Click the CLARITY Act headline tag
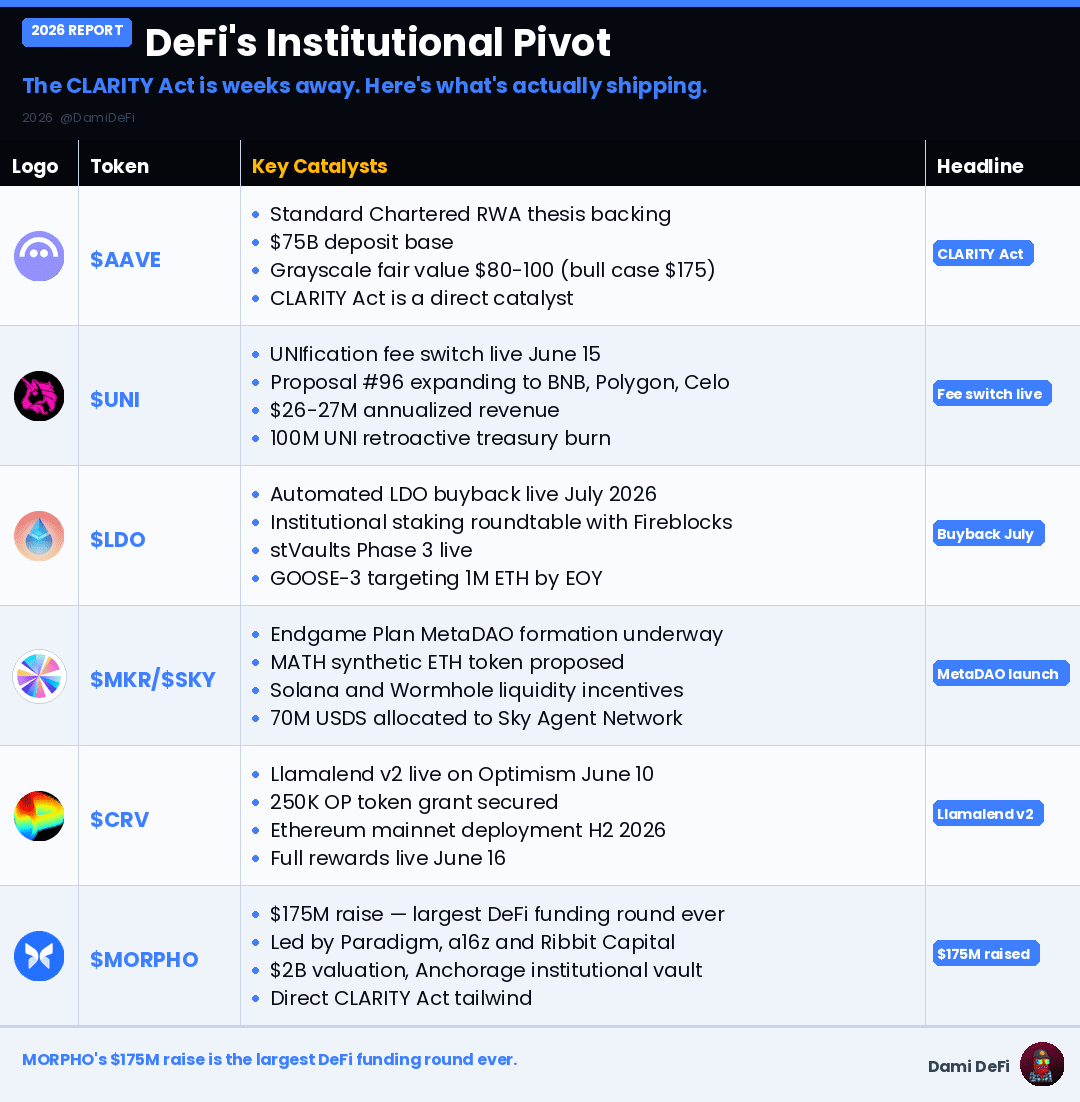This screenshot has height=1102, width=1080. [x=983, y=254]
